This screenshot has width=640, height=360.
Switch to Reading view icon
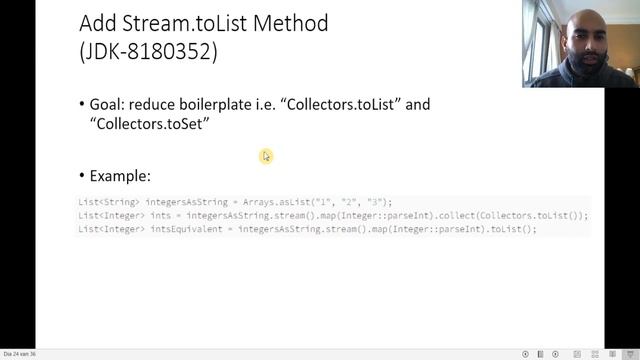pyautogui.click(x=612, y=354)
